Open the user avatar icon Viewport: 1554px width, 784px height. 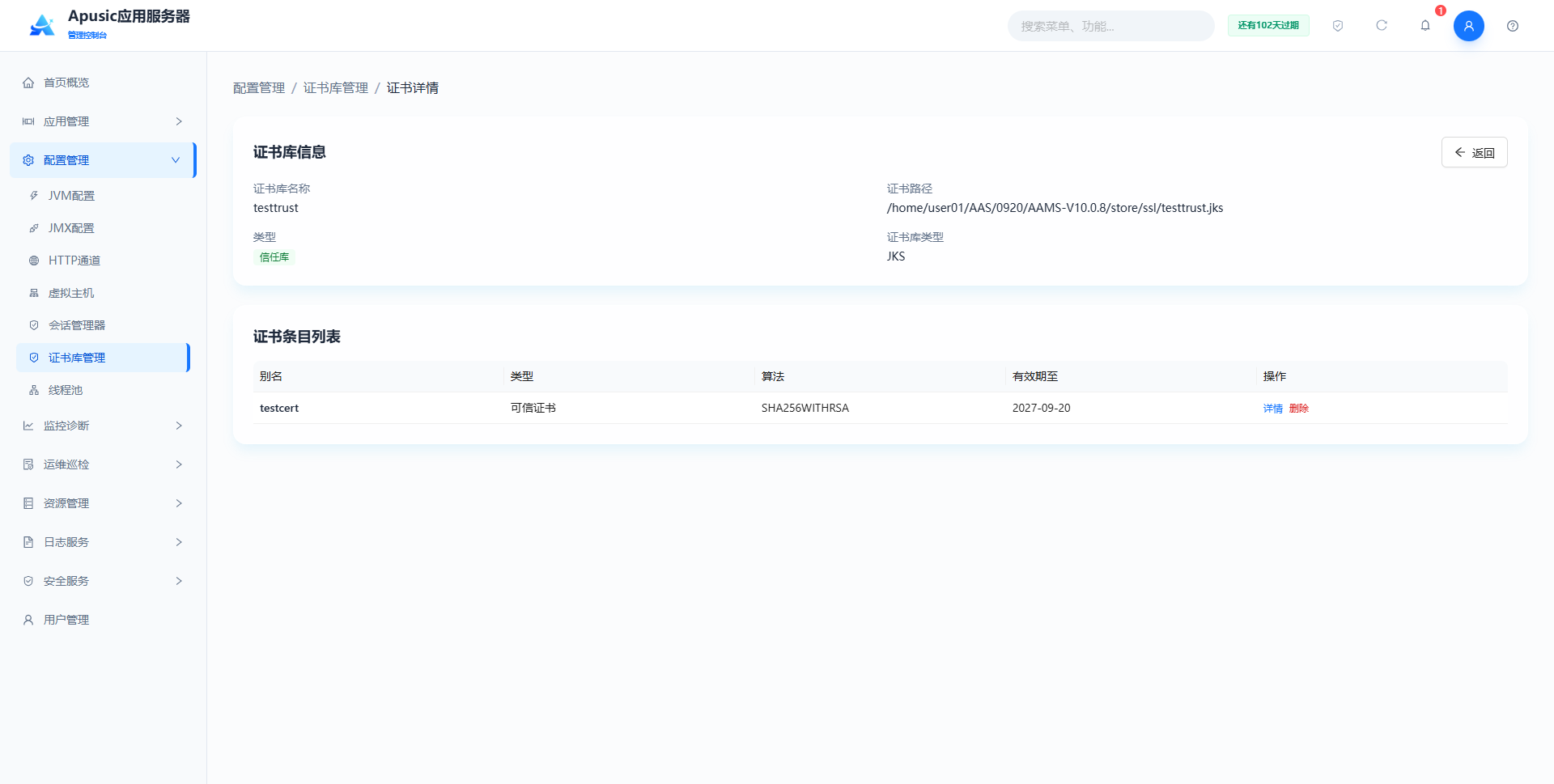tap(1469, 26)
